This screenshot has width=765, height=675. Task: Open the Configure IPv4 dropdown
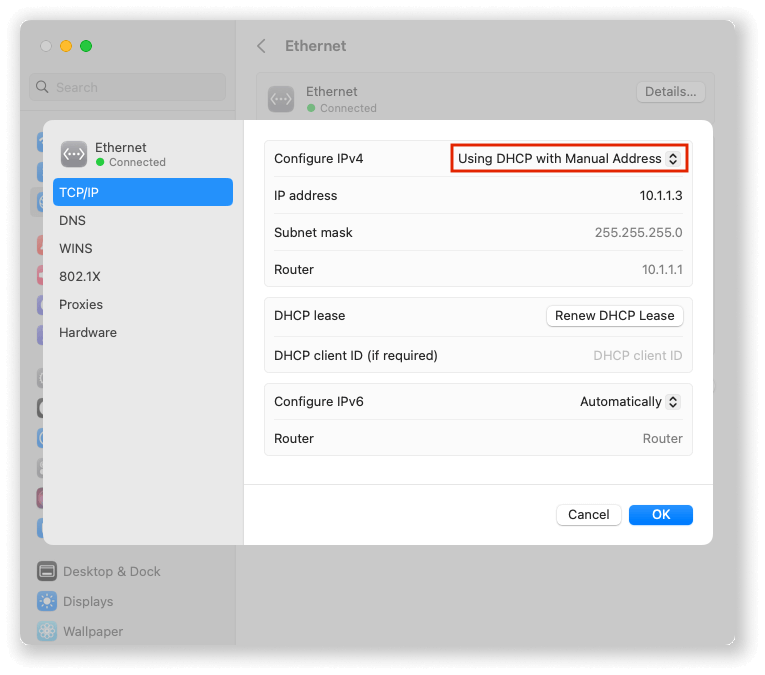569,159
